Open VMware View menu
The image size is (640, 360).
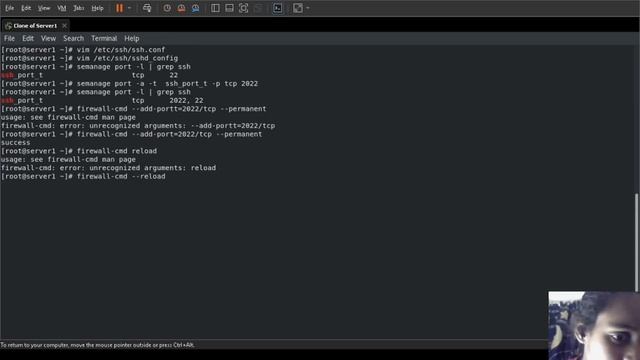coord(44,8)
